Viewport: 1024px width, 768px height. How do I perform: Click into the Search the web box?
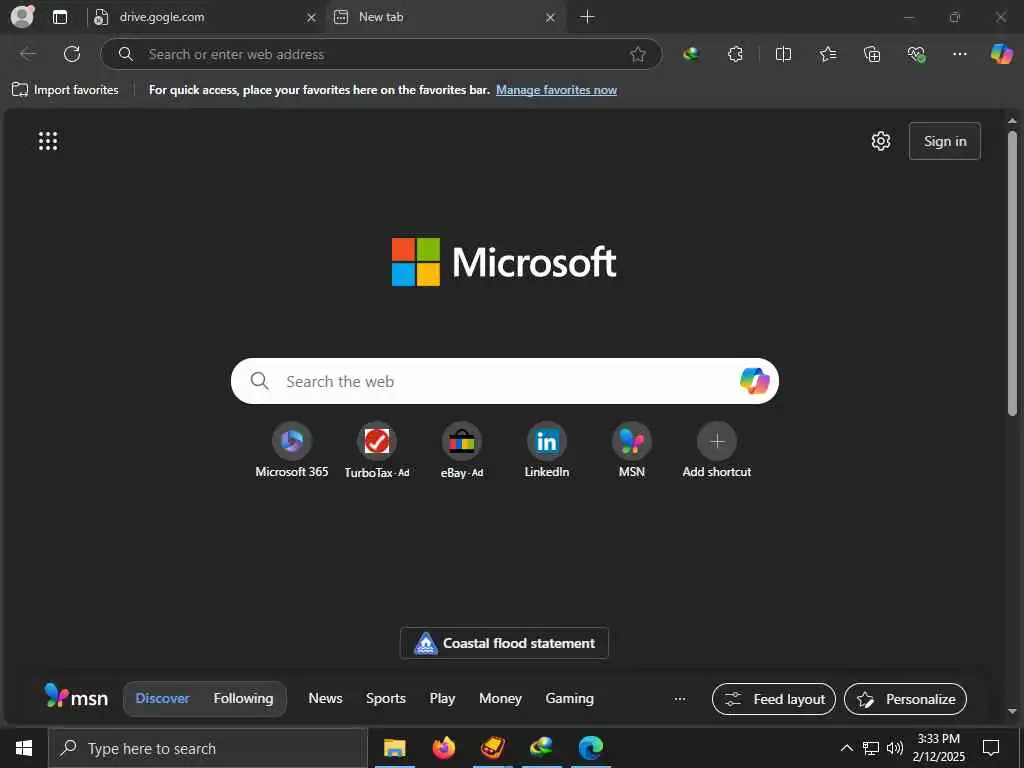tap(504, 381)
